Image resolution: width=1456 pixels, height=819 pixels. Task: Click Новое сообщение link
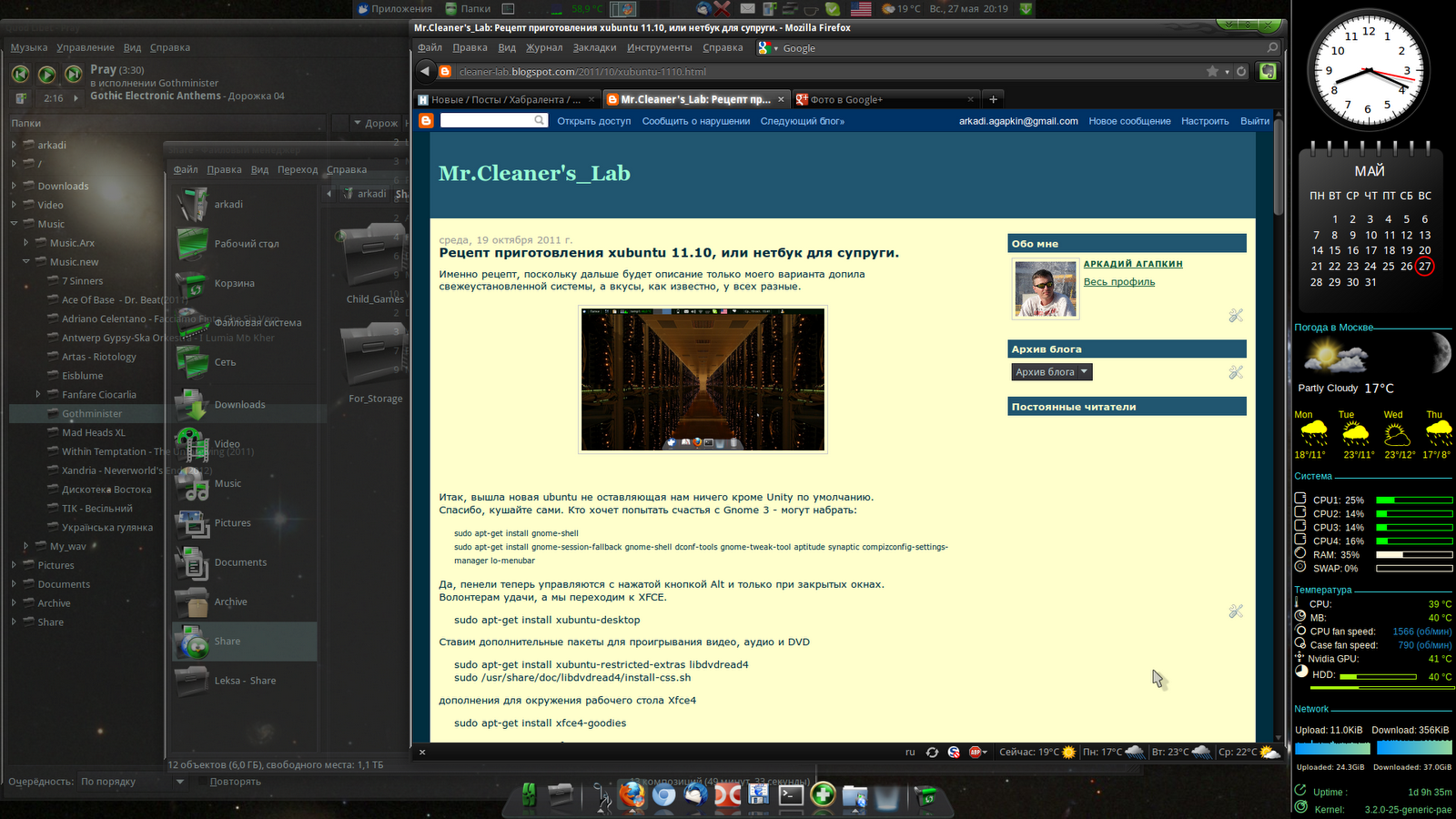1129,121
